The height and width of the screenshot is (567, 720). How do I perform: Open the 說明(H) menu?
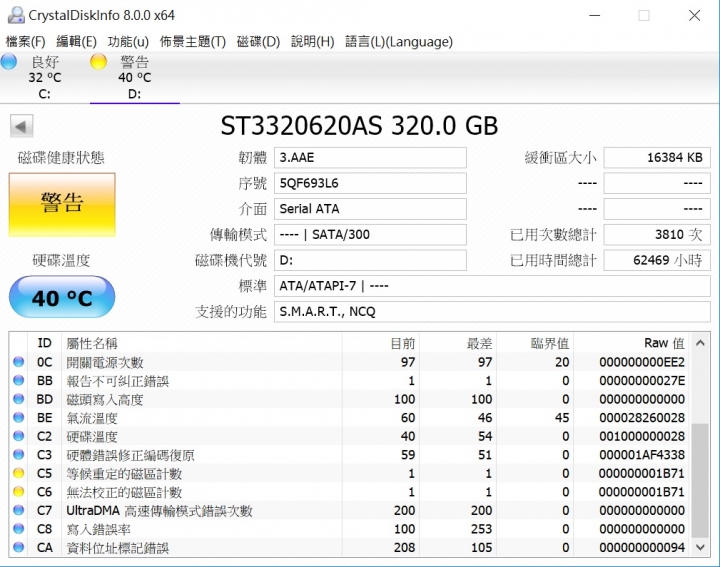coord(312,42)
